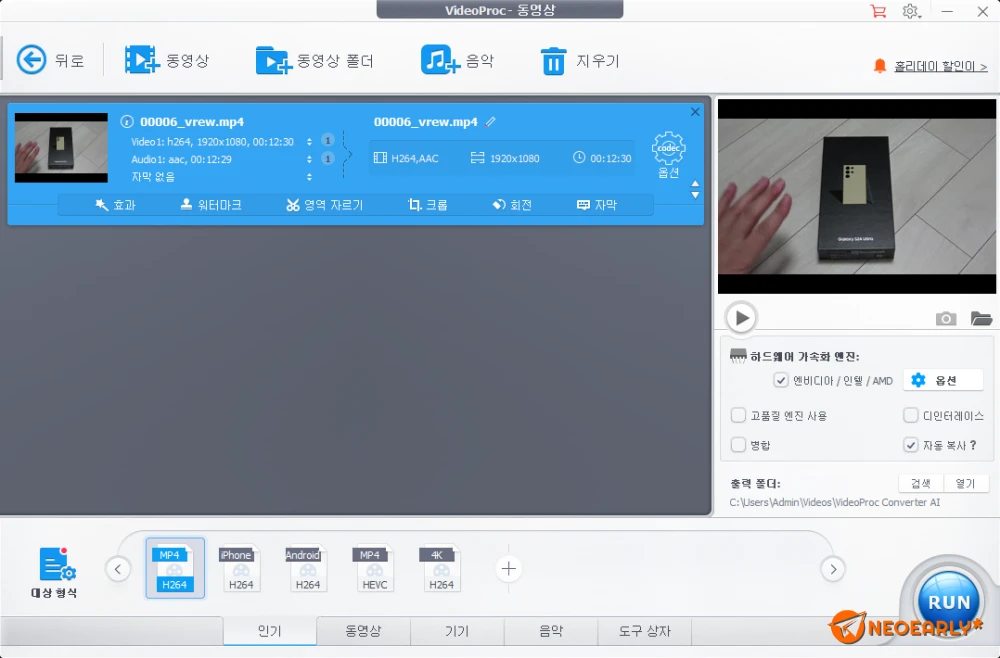Add a new format with plus icon
The height and width of the screenshot is (658, 1000).
point(508,568)
